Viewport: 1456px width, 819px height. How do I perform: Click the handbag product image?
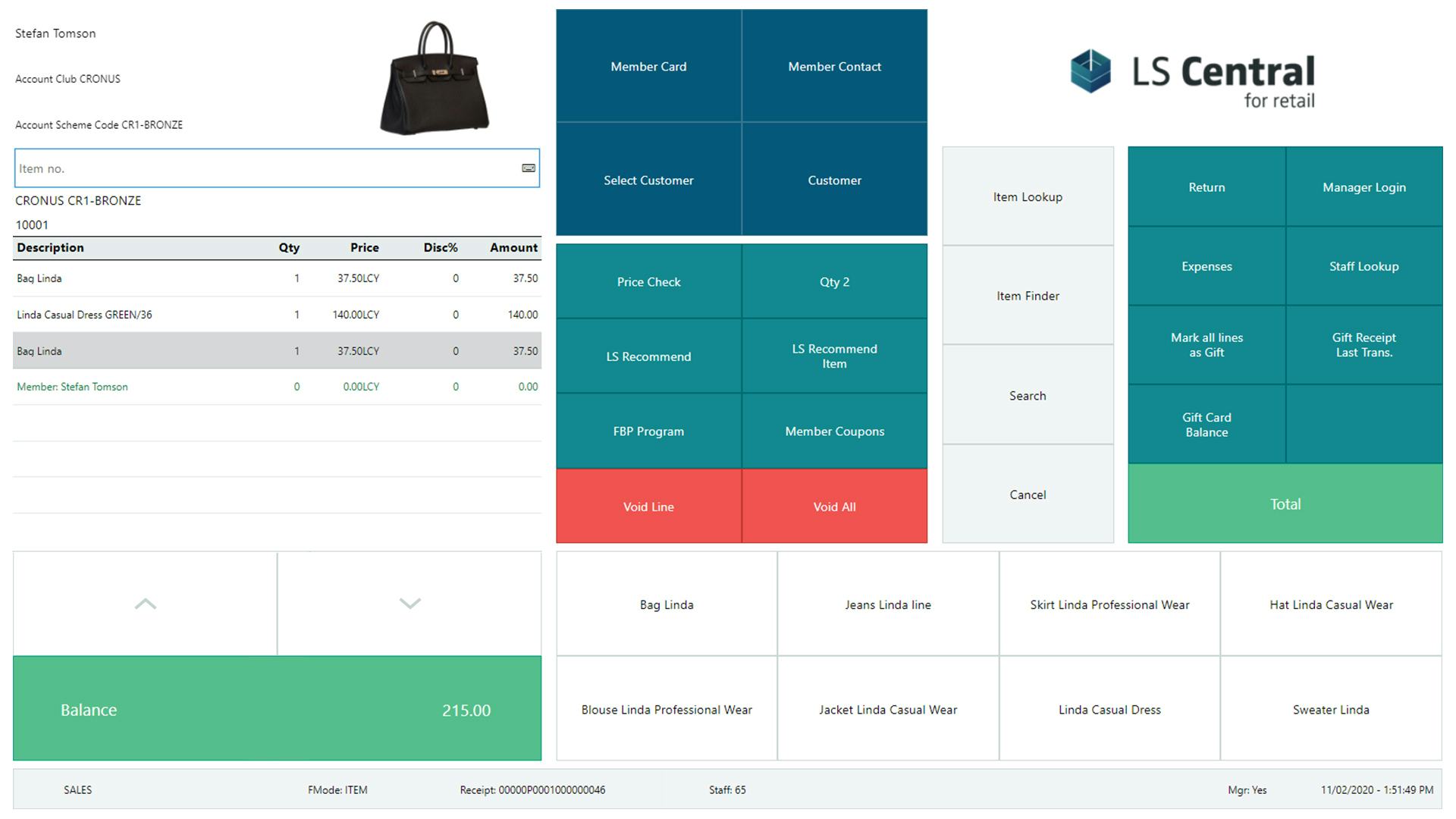[x=435, y=78]
